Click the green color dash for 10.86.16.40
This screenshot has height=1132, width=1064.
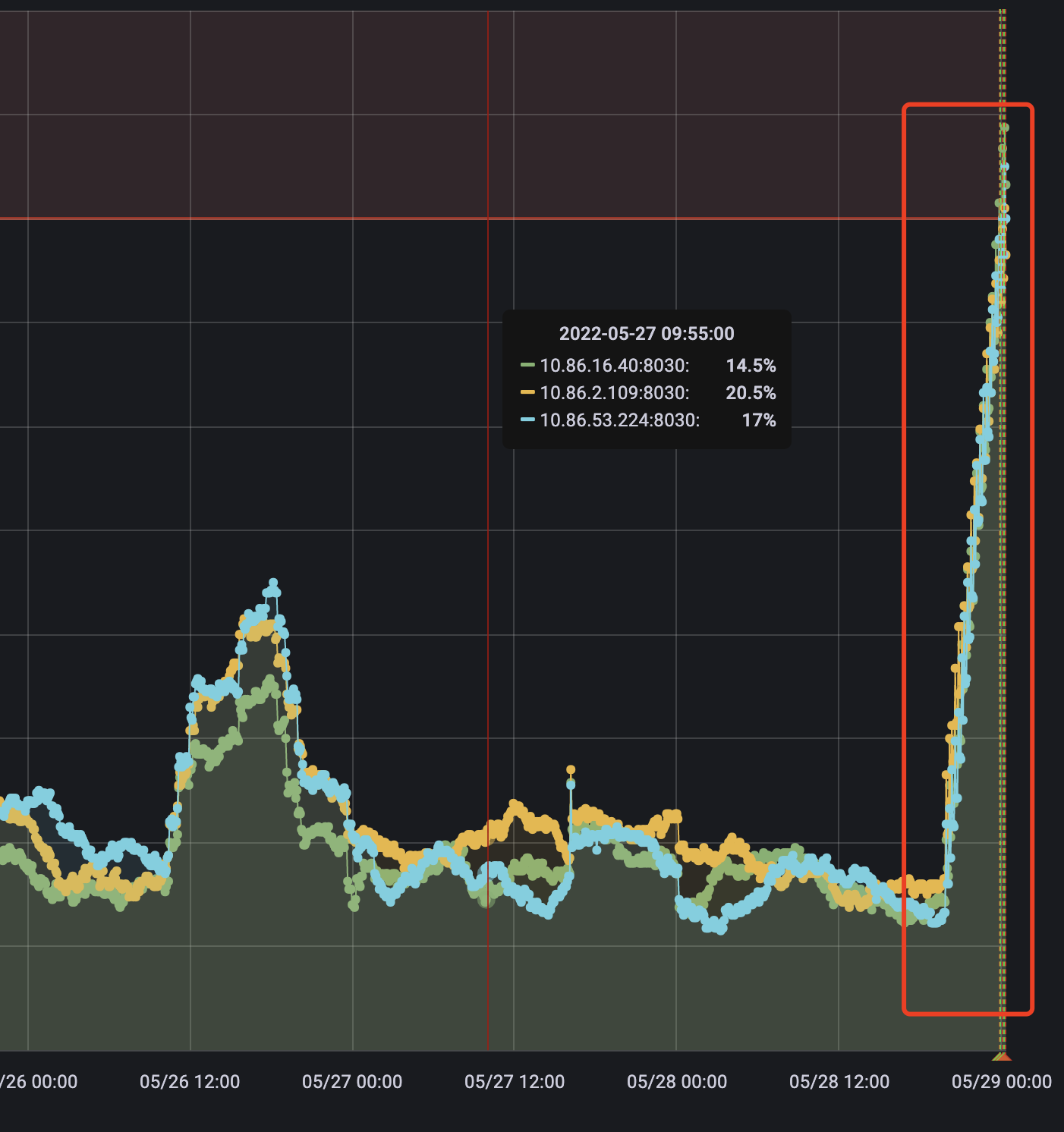(x=527, y=365)
